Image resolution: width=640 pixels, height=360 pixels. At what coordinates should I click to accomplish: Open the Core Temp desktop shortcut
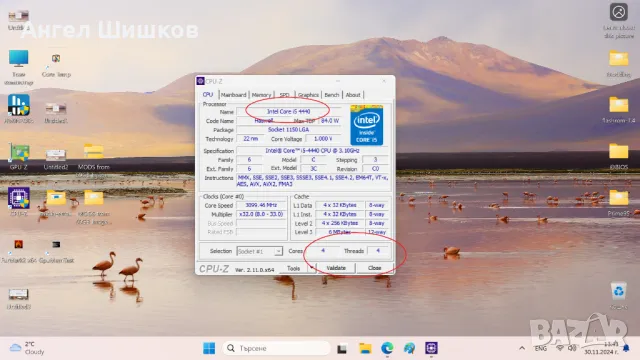tap(56, 64)
